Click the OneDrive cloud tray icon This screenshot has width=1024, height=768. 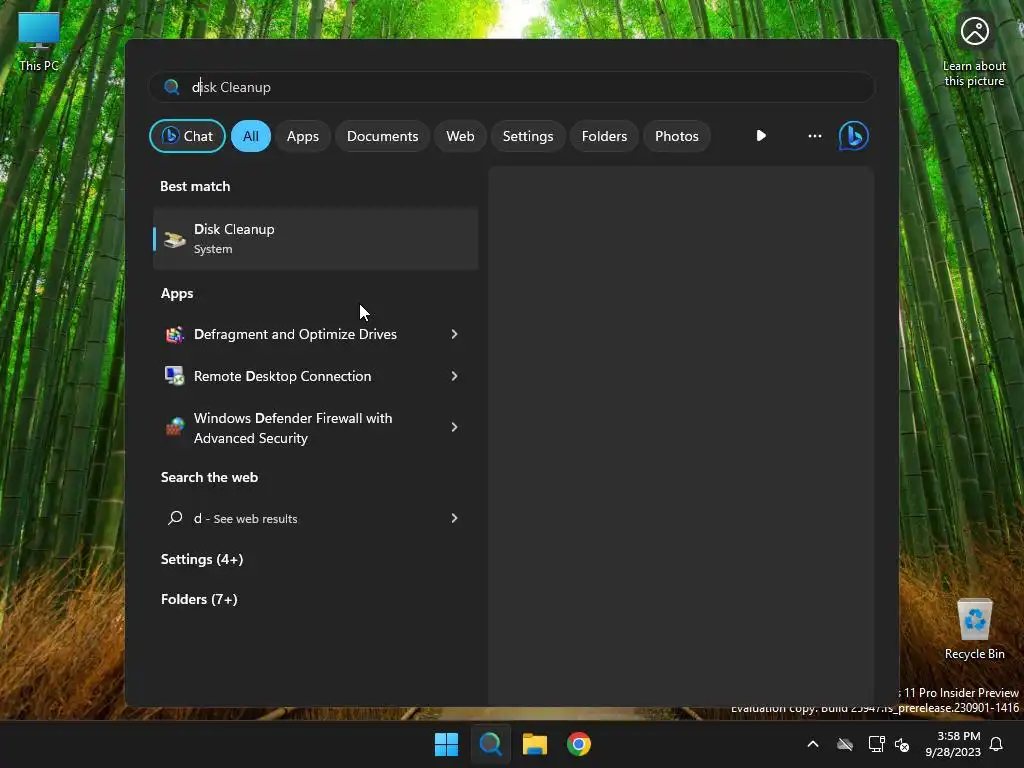[844, 744]
